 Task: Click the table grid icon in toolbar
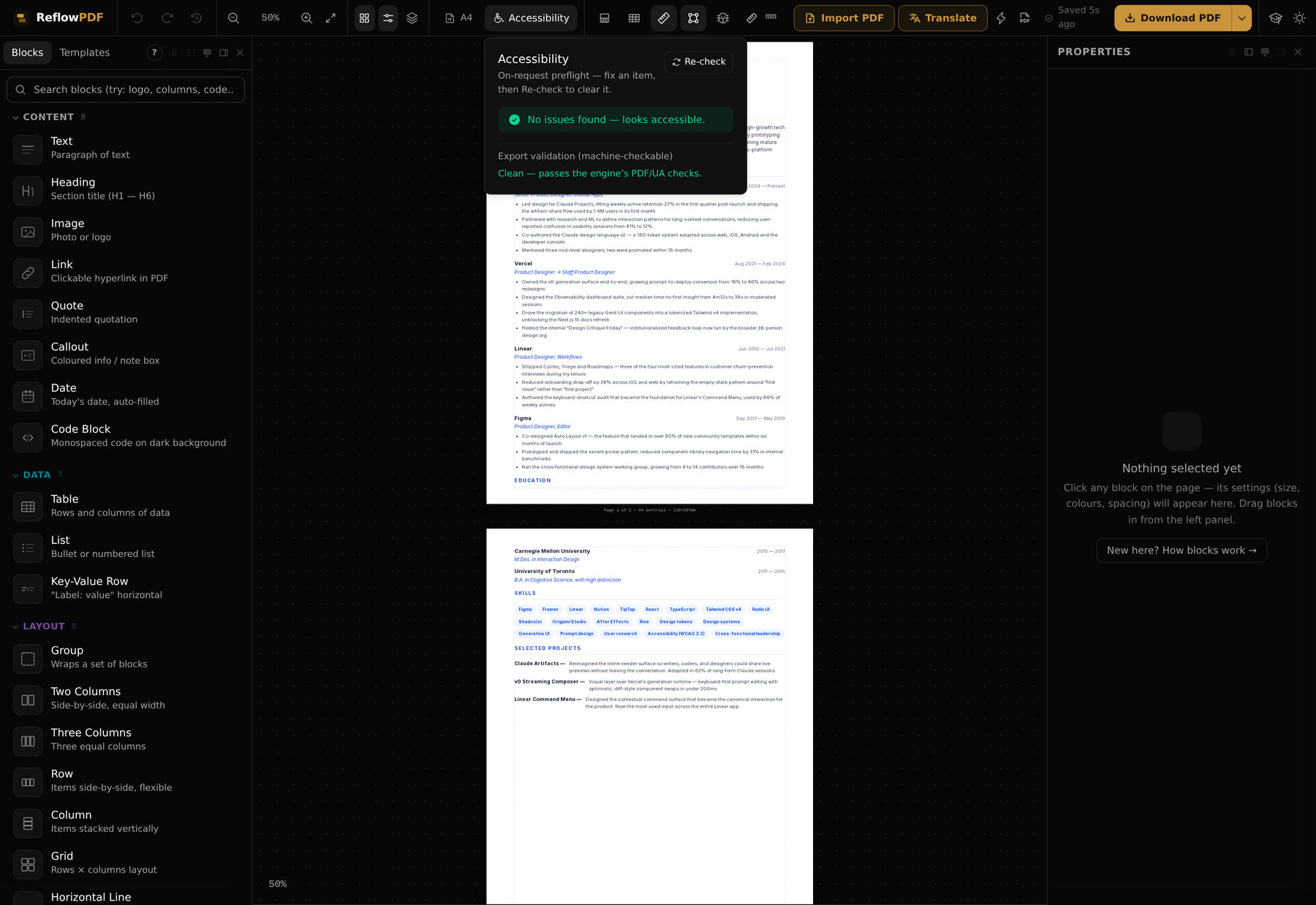click(x=635, y=18)
